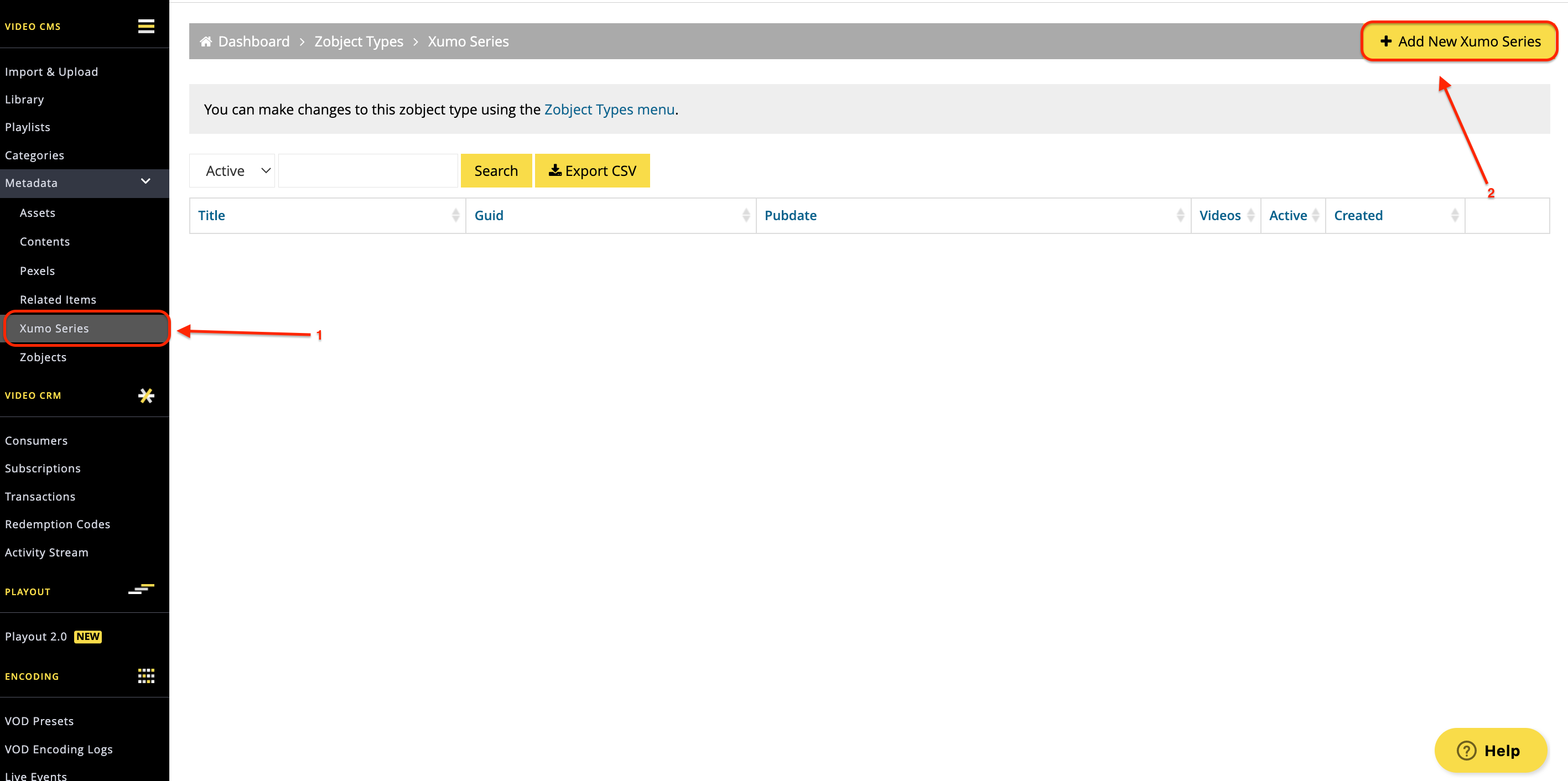
Task: Open Playlists from sidebar
Action: 28,127
